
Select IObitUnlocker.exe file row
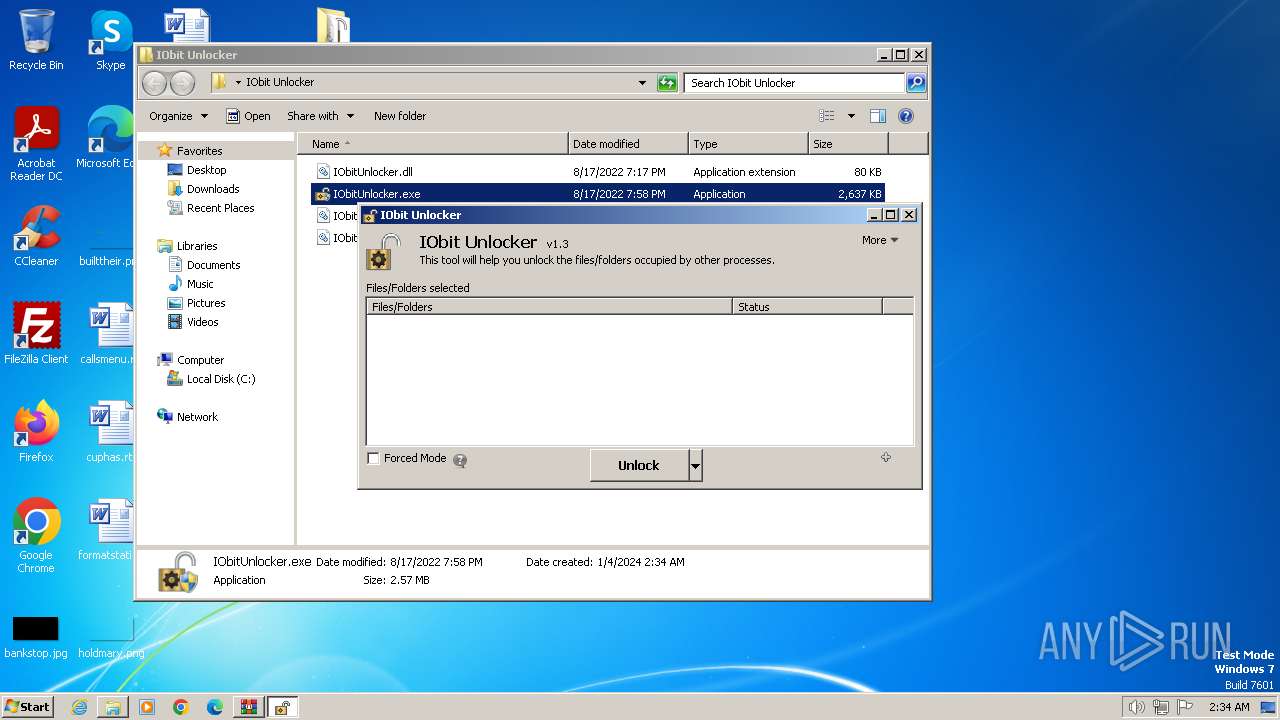click(598, 194)
